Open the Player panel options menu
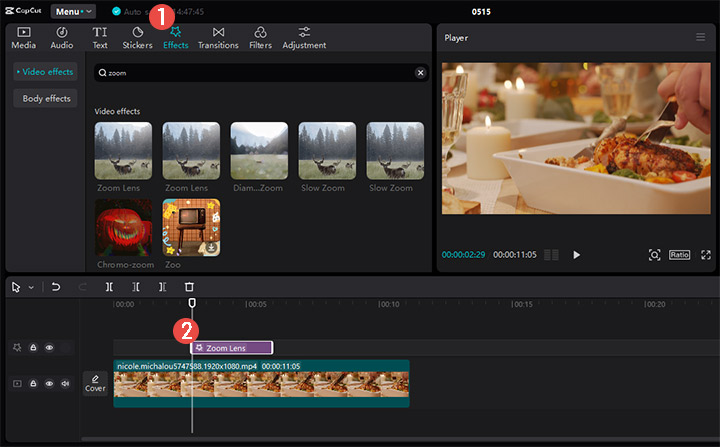 [700, 37]
